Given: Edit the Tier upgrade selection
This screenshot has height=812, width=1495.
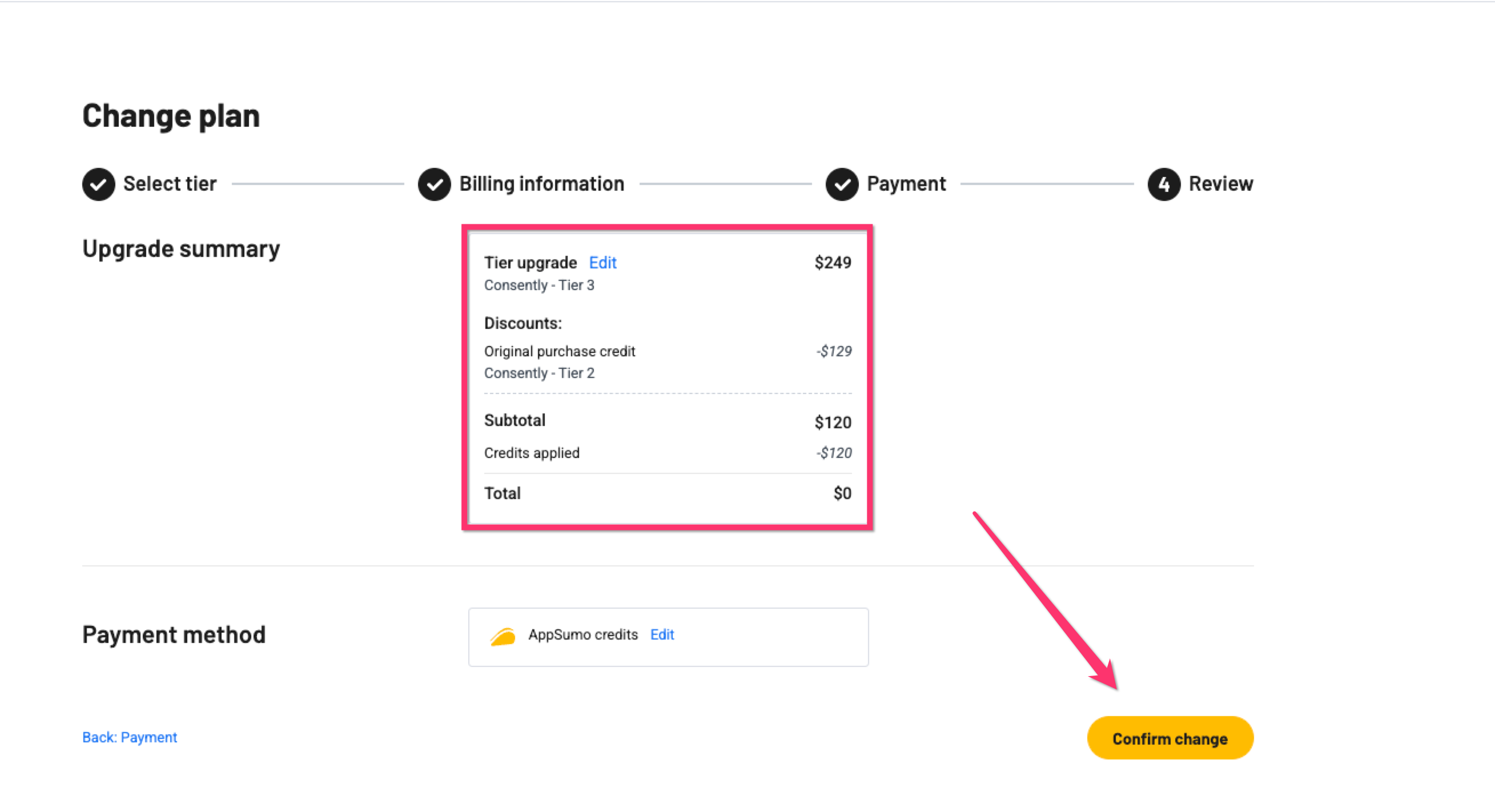Looking at the screenshot, I should (x=602, y=263).
